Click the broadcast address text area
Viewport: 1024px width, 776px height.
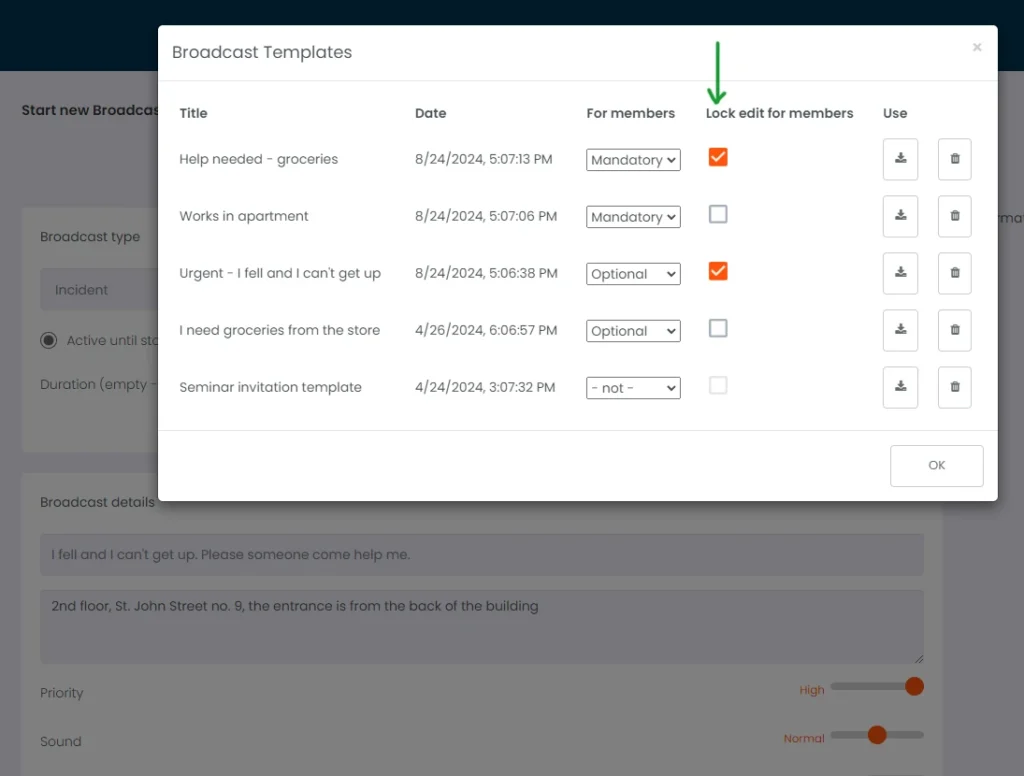click(x=481, y=626)
